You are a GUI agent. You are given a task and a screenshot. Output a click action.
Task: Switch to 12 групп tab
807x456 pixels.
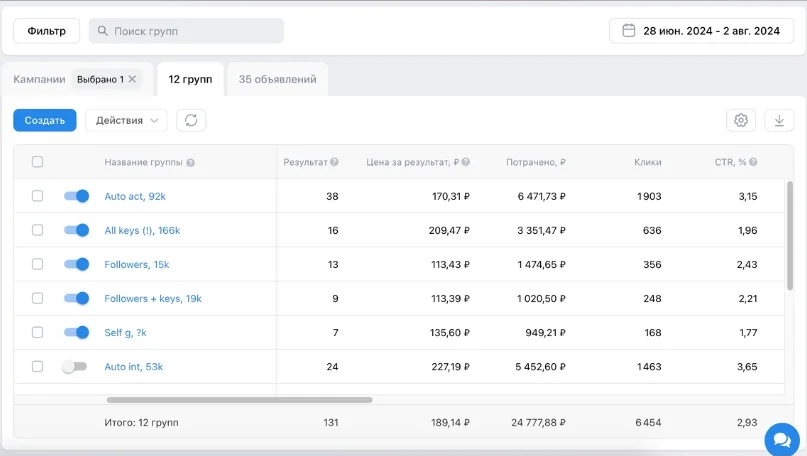190,79
